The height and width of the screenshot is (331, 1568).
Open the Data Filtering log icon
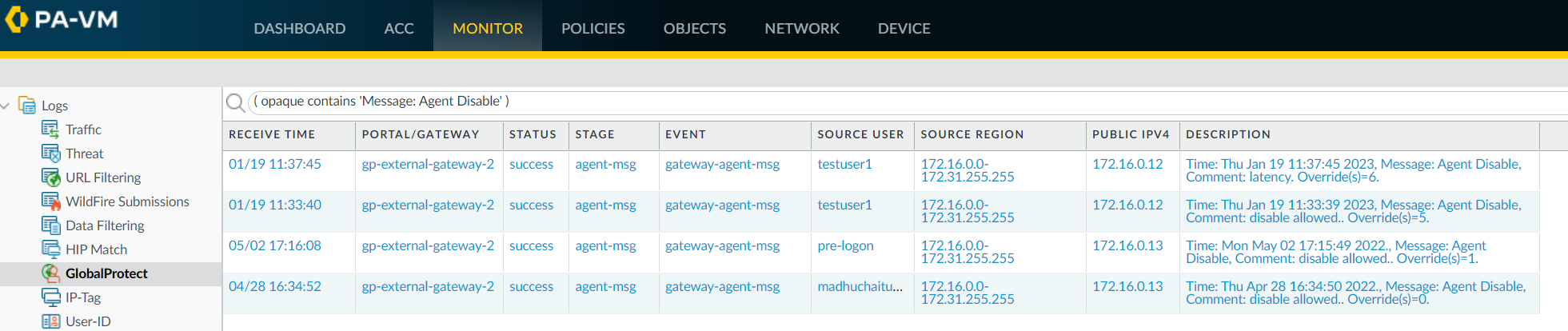(x=50, y=225)
